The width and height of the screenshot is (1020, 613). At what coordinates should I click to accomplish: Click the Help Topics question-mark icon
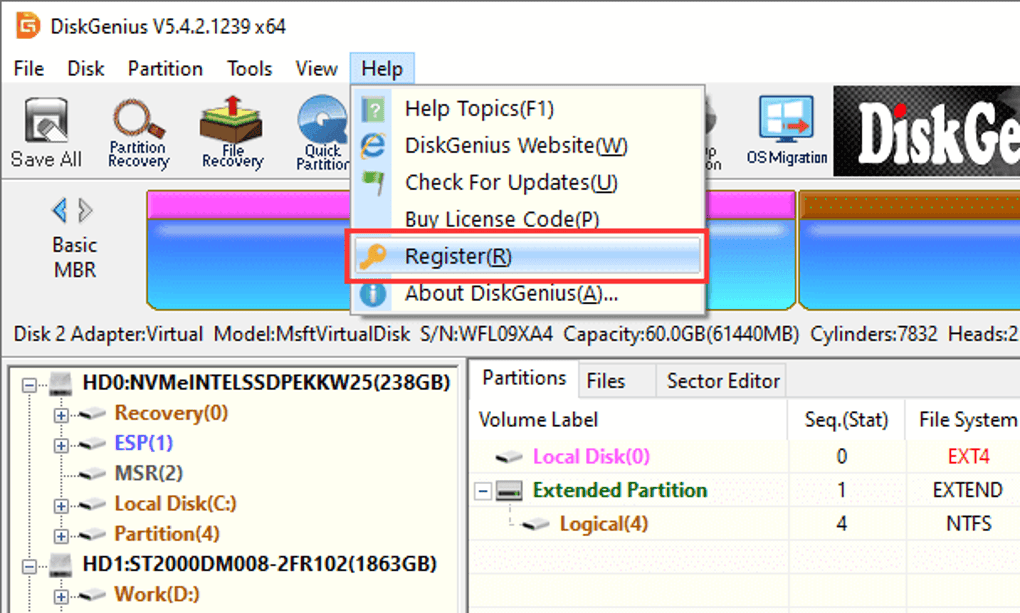(373, 109)
